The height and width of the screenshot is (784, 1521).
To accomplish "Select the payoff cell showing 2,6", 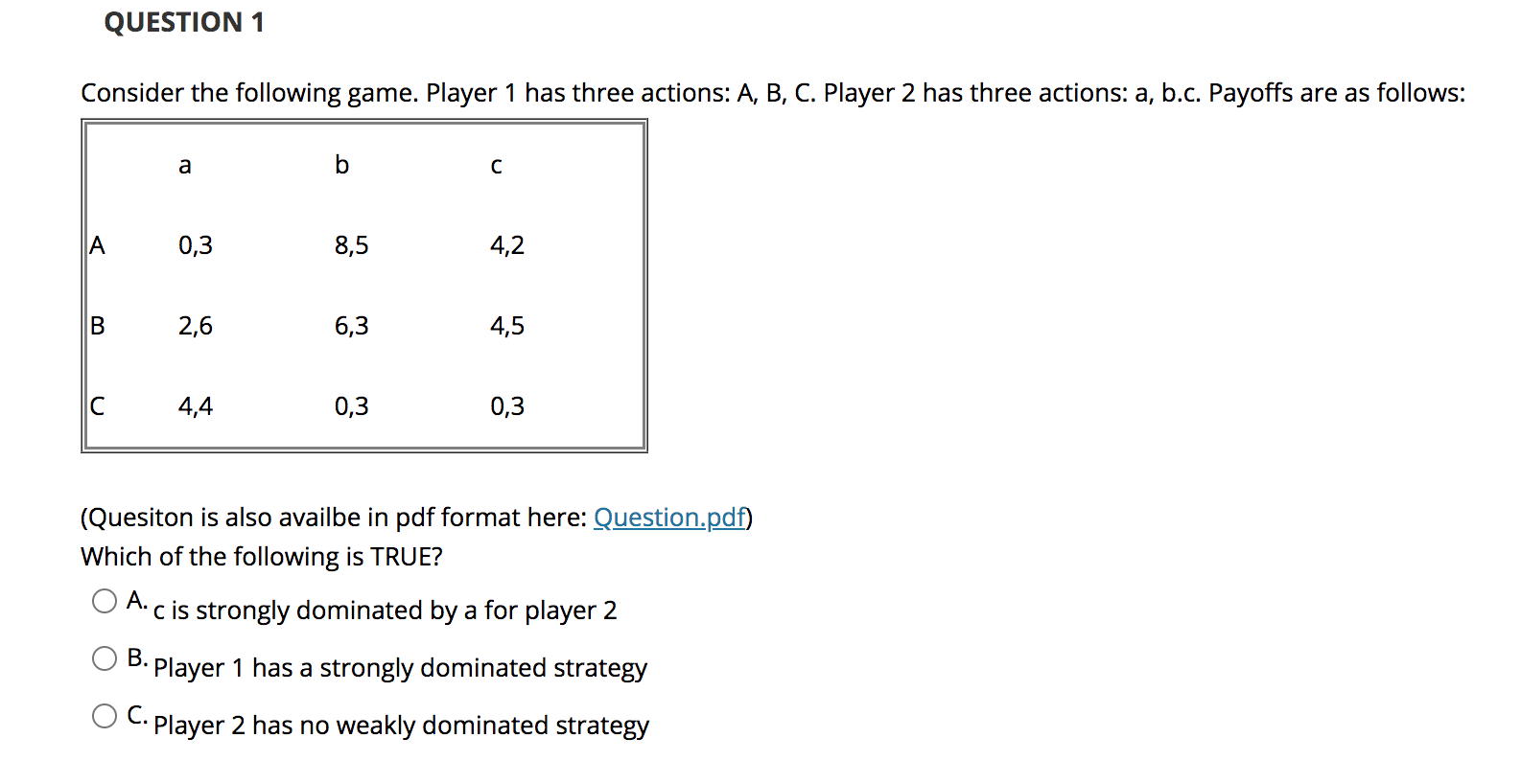I will (196, 326).
